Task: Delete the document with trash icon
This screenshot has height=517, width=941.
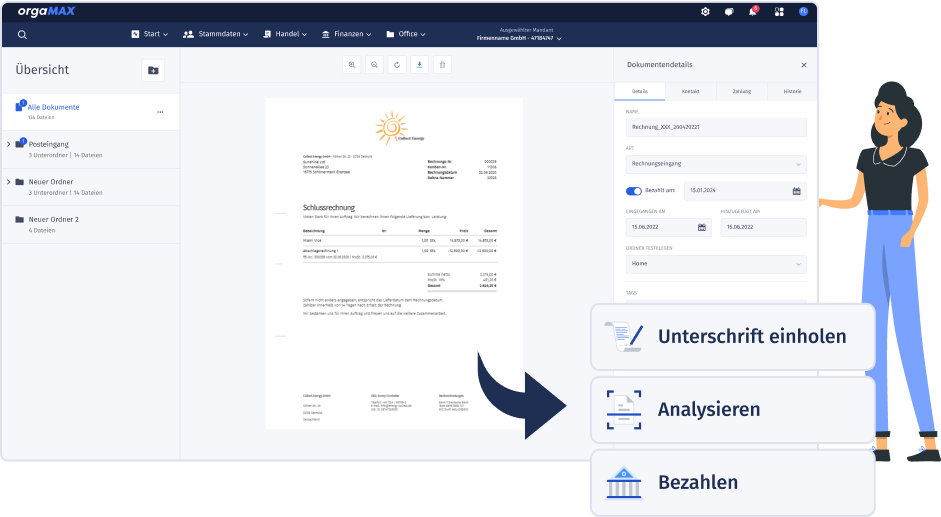Action: pos(442,65)
